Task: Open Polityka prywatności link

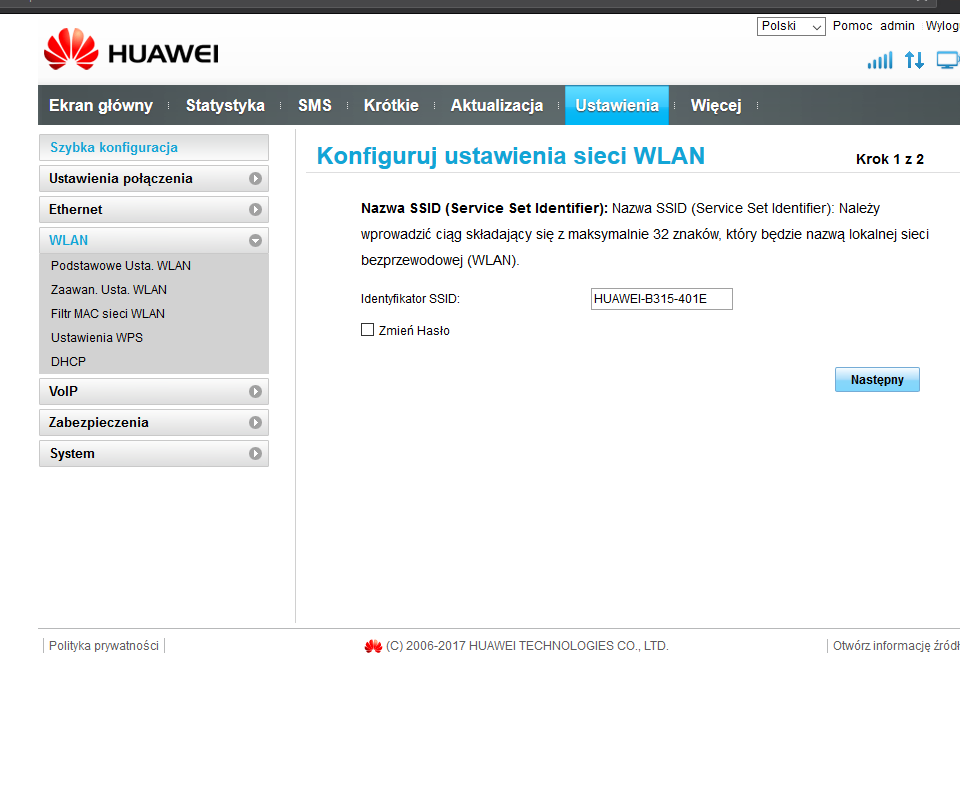Action: point(103,646)
